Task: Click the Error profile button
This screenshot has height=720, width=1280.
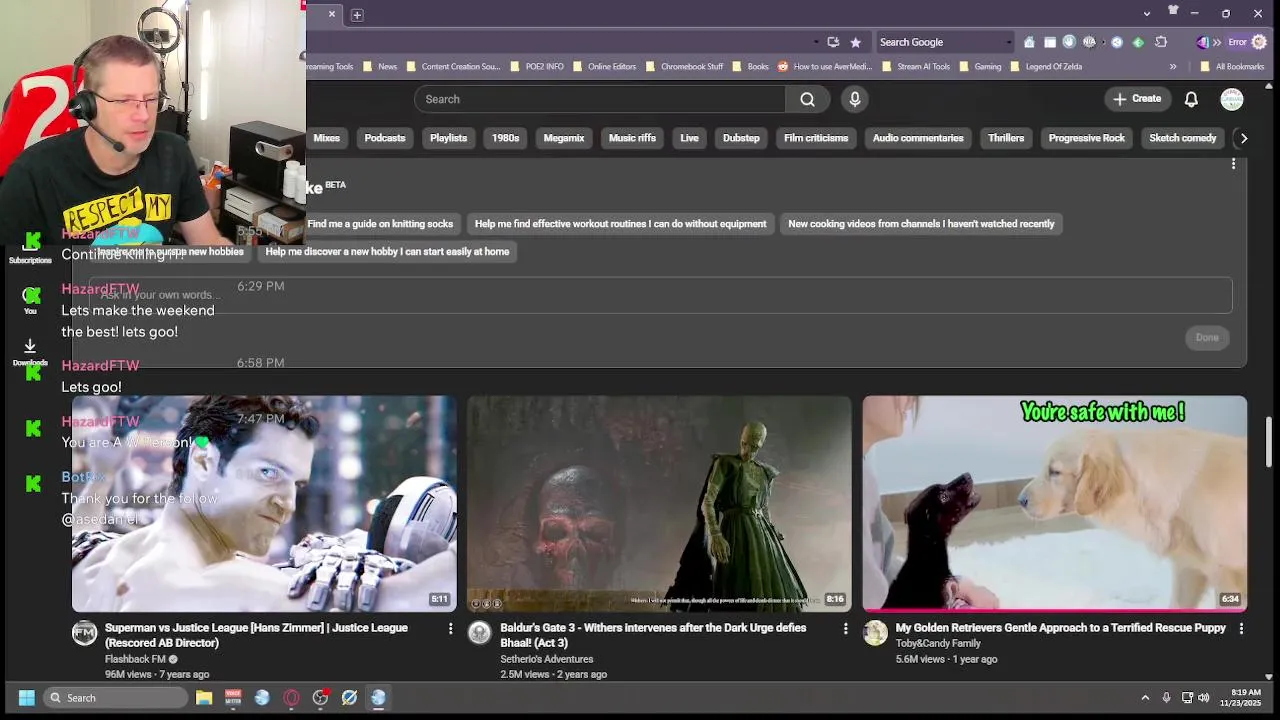Action: (1248, 42)
